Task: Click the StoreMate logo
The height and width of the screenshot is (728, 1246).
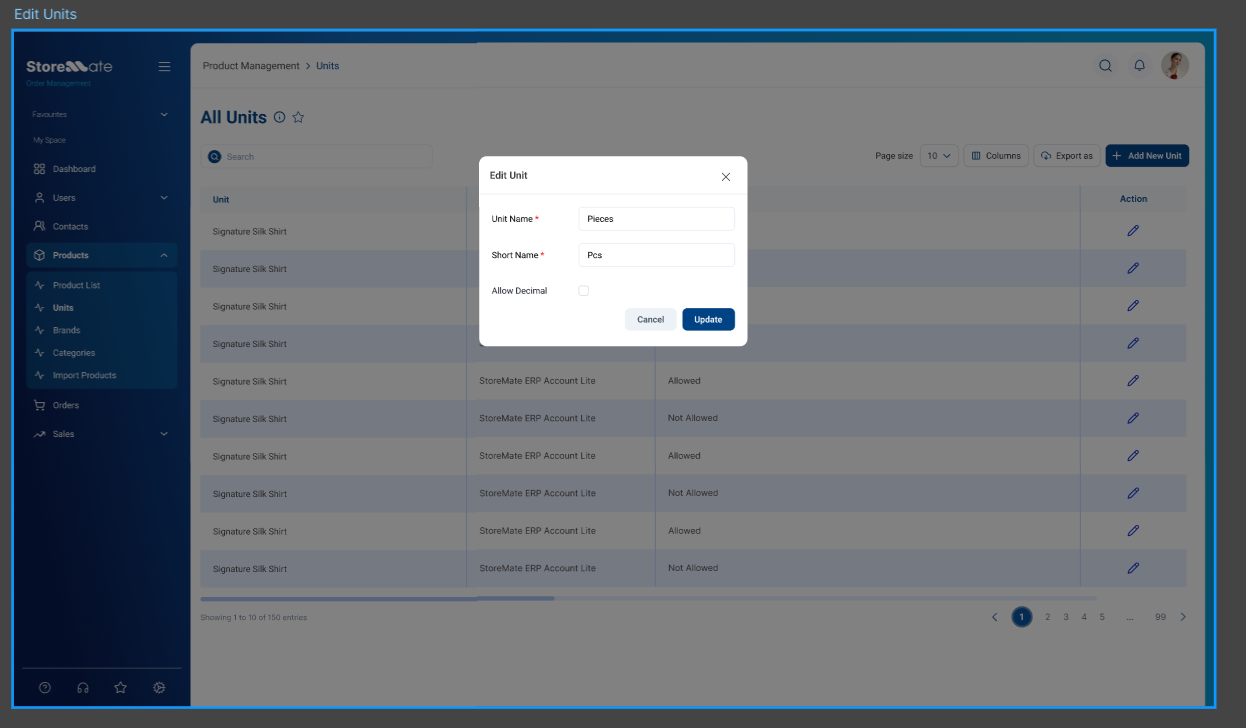Action: pos(69,67)
